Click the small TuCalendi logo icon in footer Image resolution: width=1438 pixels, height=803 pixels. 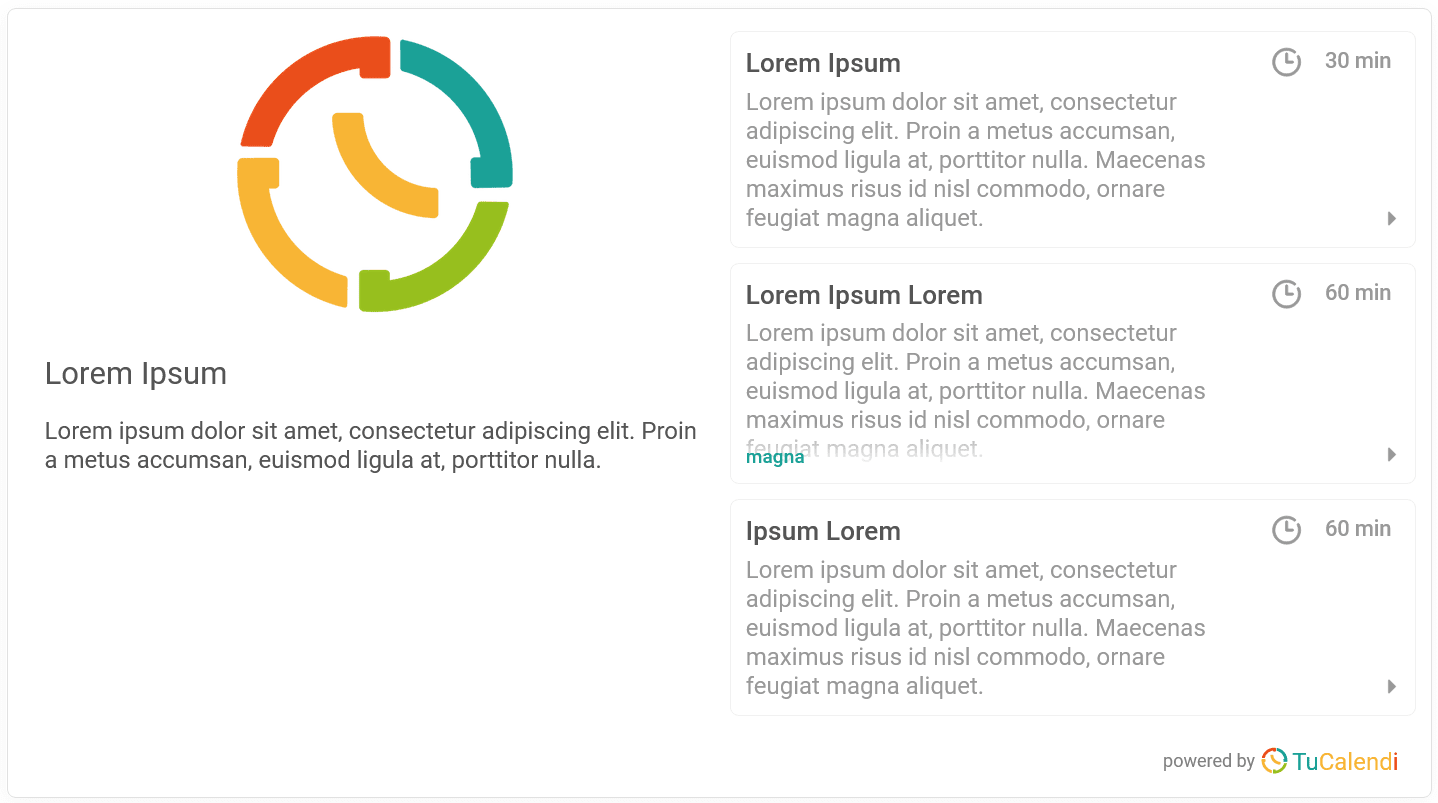coord(1274,761)
